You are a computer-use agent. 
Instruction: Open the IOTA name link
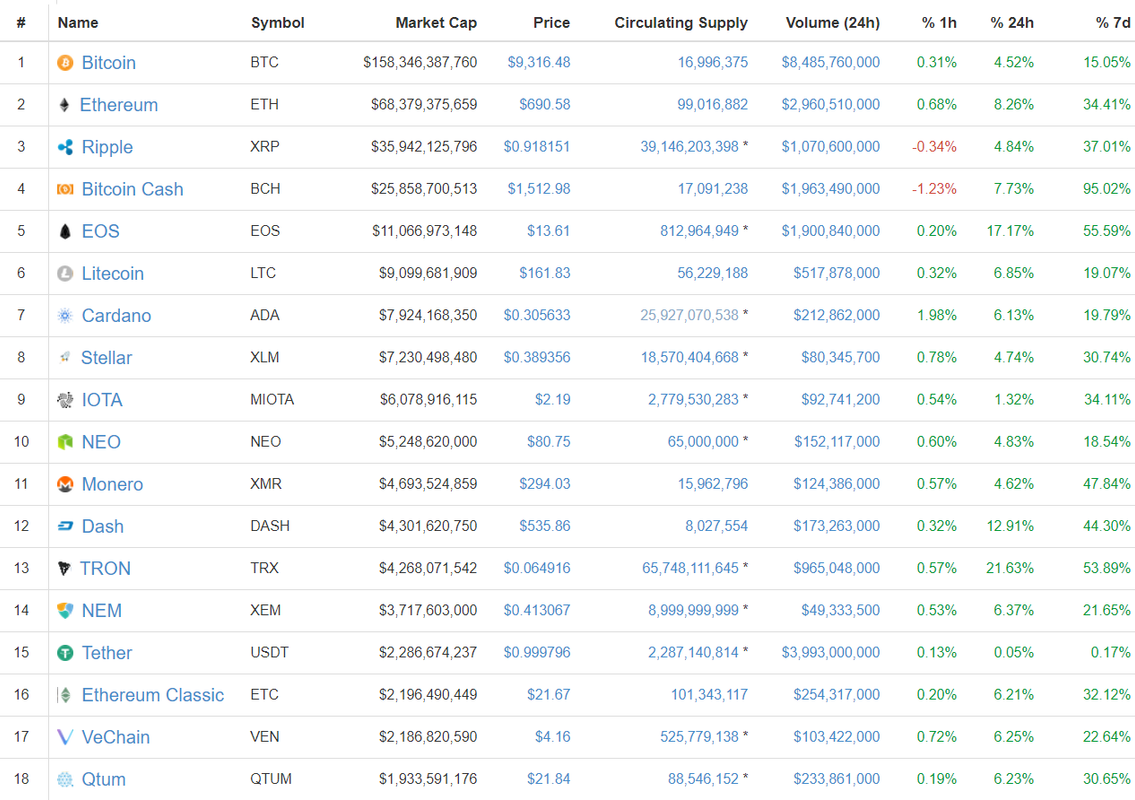pyautogui.click(x=102, y=400)
